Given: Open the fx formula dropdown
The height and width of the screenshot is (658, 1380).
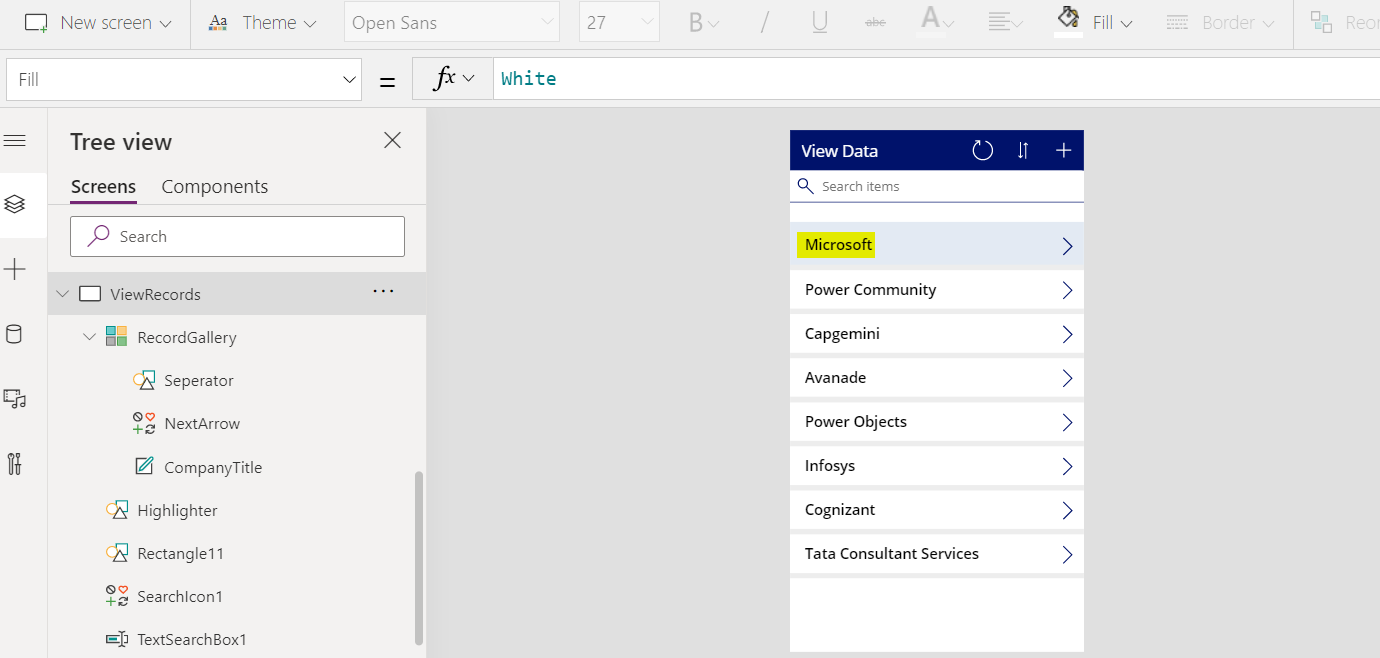Looking at the screenshot, I should click(x=453, y=78).
